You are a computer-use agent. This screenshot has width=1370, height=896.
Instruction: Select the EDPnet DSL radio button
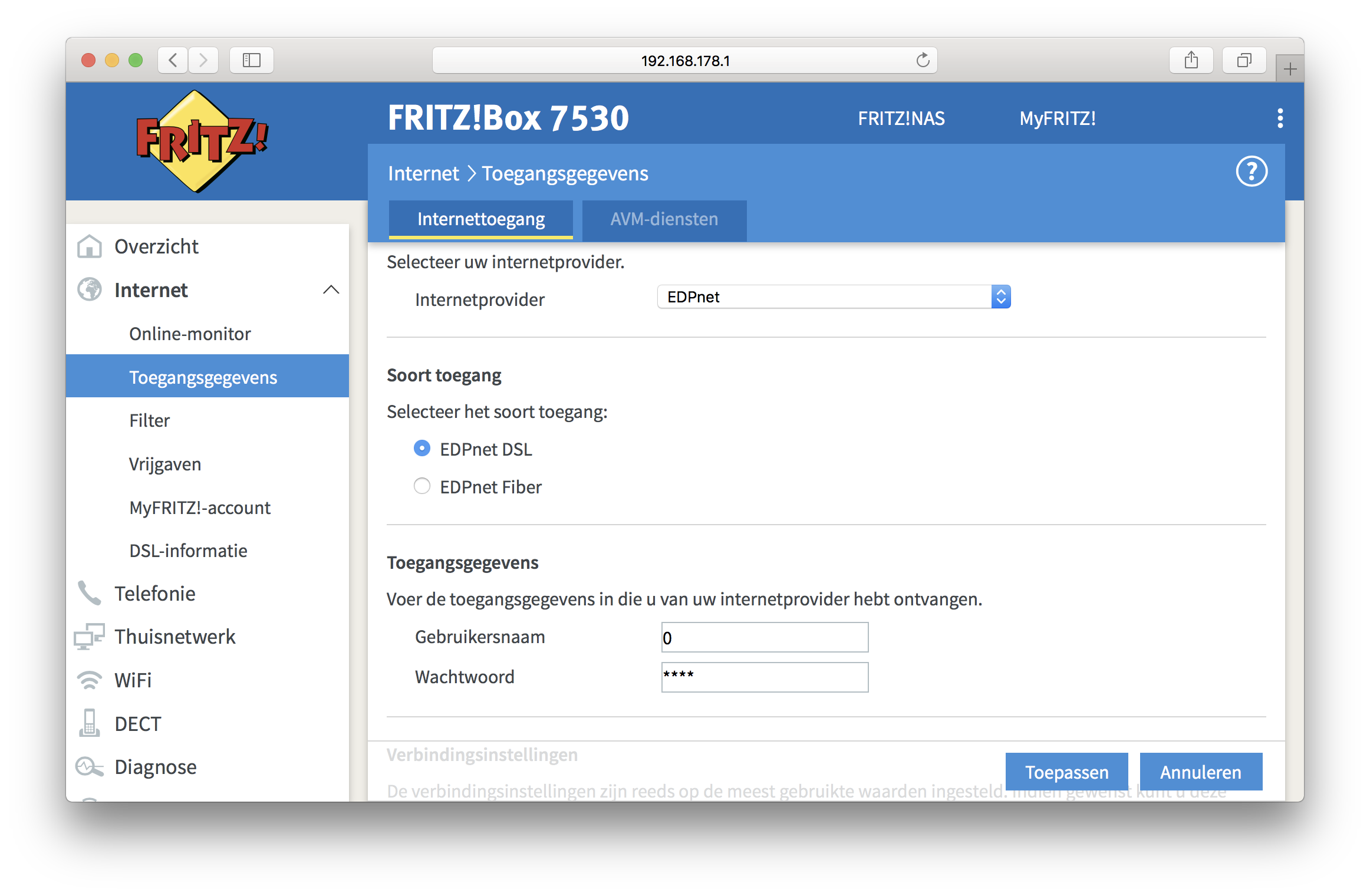(x=422, y=449)
